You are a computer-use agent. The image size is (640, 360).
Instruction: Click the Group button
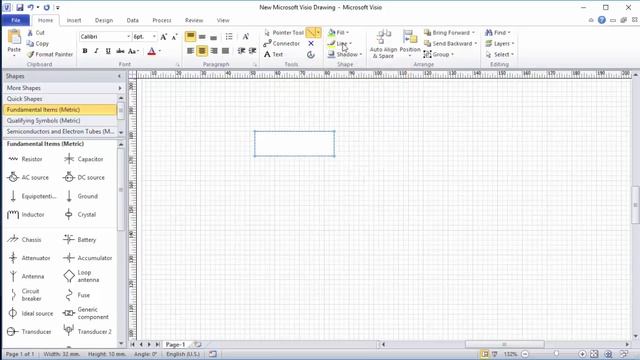[x=438, y=54]
